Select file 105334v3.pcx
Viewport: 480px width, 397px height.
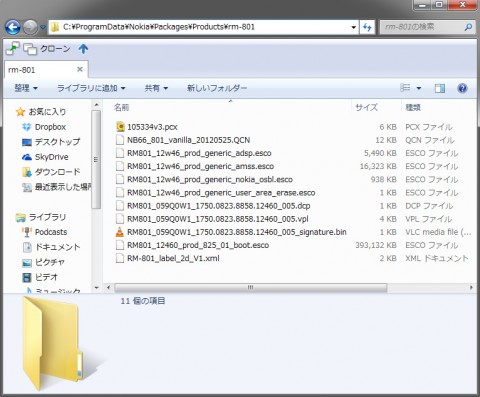pyautogui.click(x=152, y=127)
